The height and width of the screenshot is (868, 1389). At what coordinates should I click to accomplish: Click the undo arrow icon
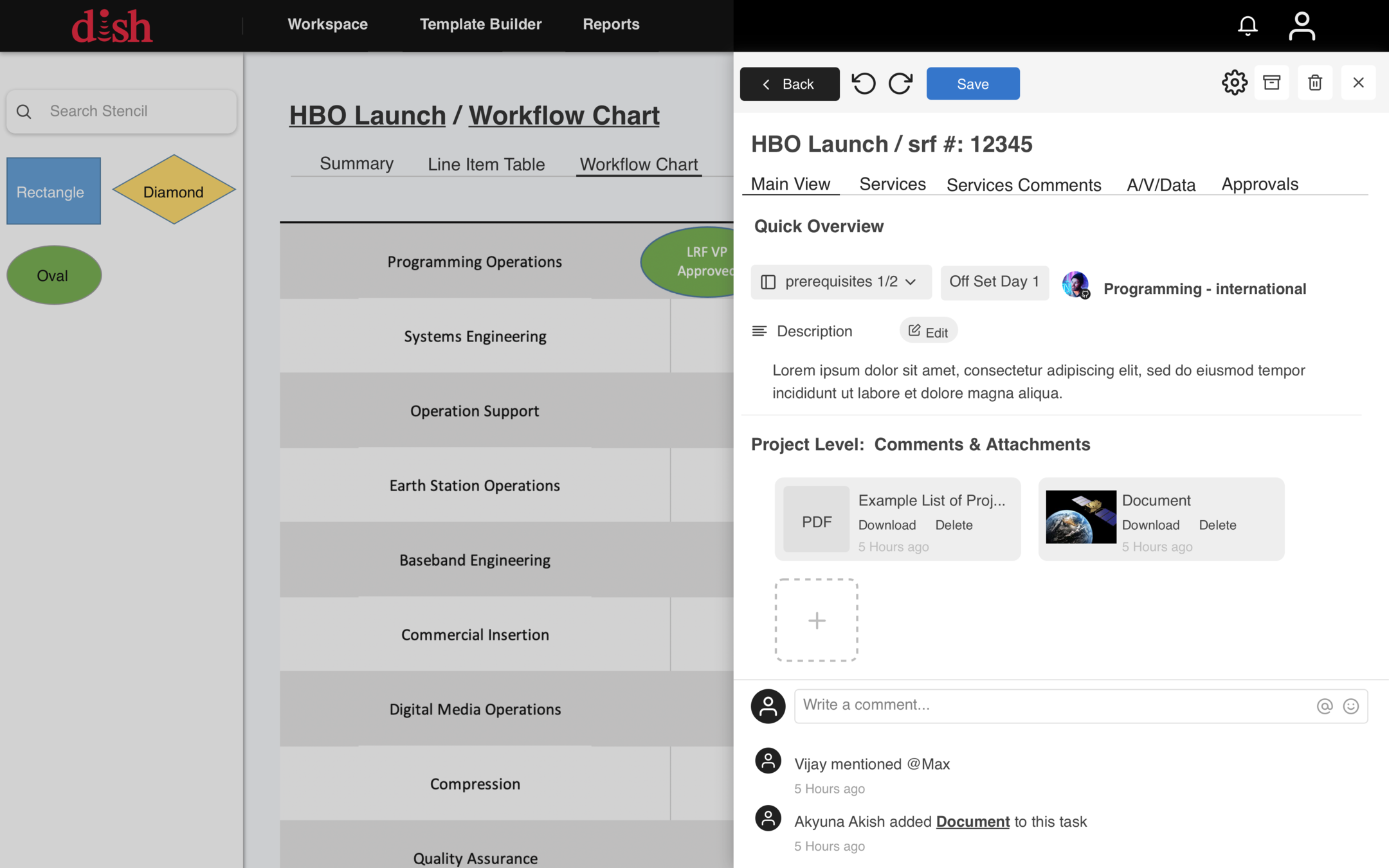[x=864, y=84]
